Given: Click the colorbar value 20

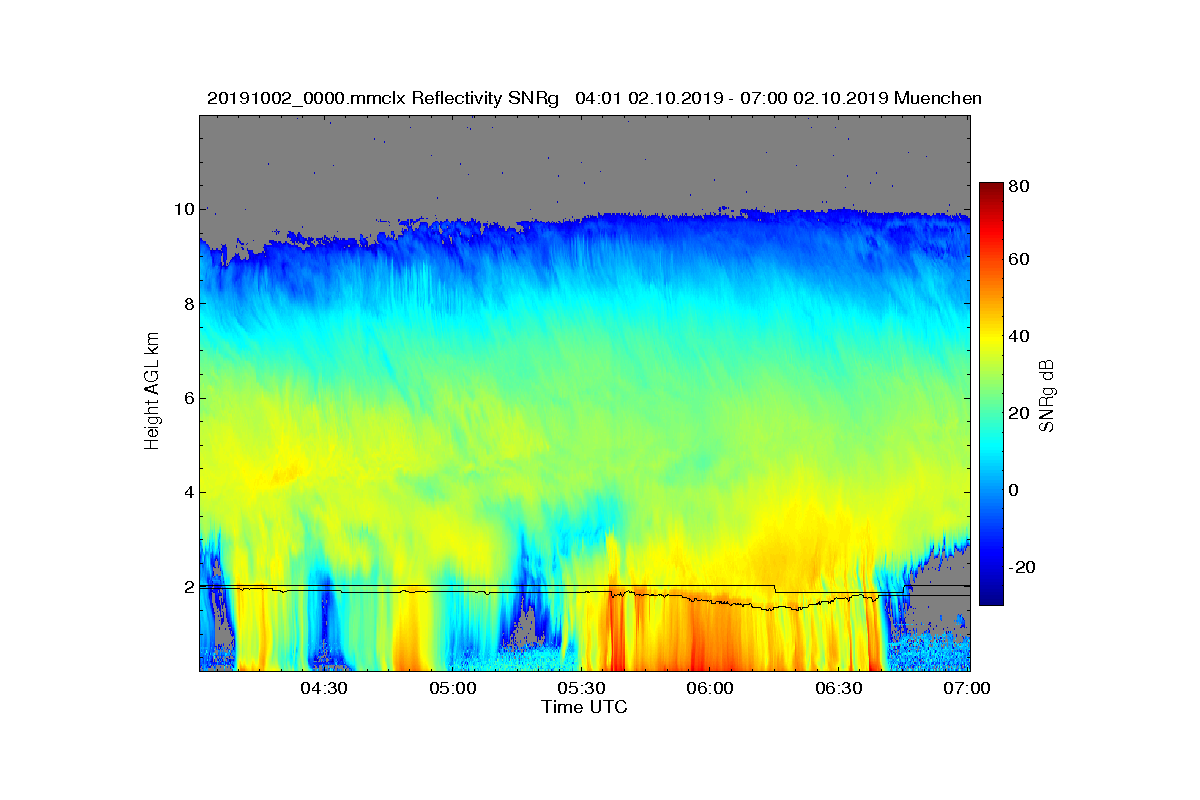Looking at the screenshot, I should [x=1021, y=413].
